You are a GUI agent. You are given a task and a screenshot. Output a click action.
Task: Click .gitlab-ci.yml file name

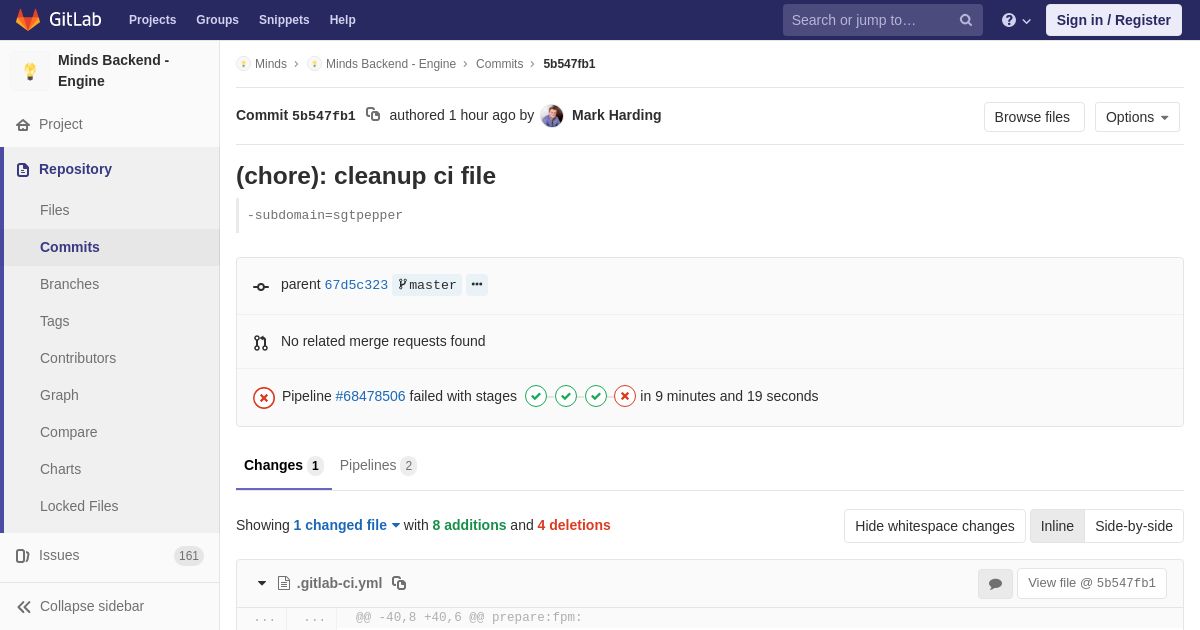[x=340, y=583]
